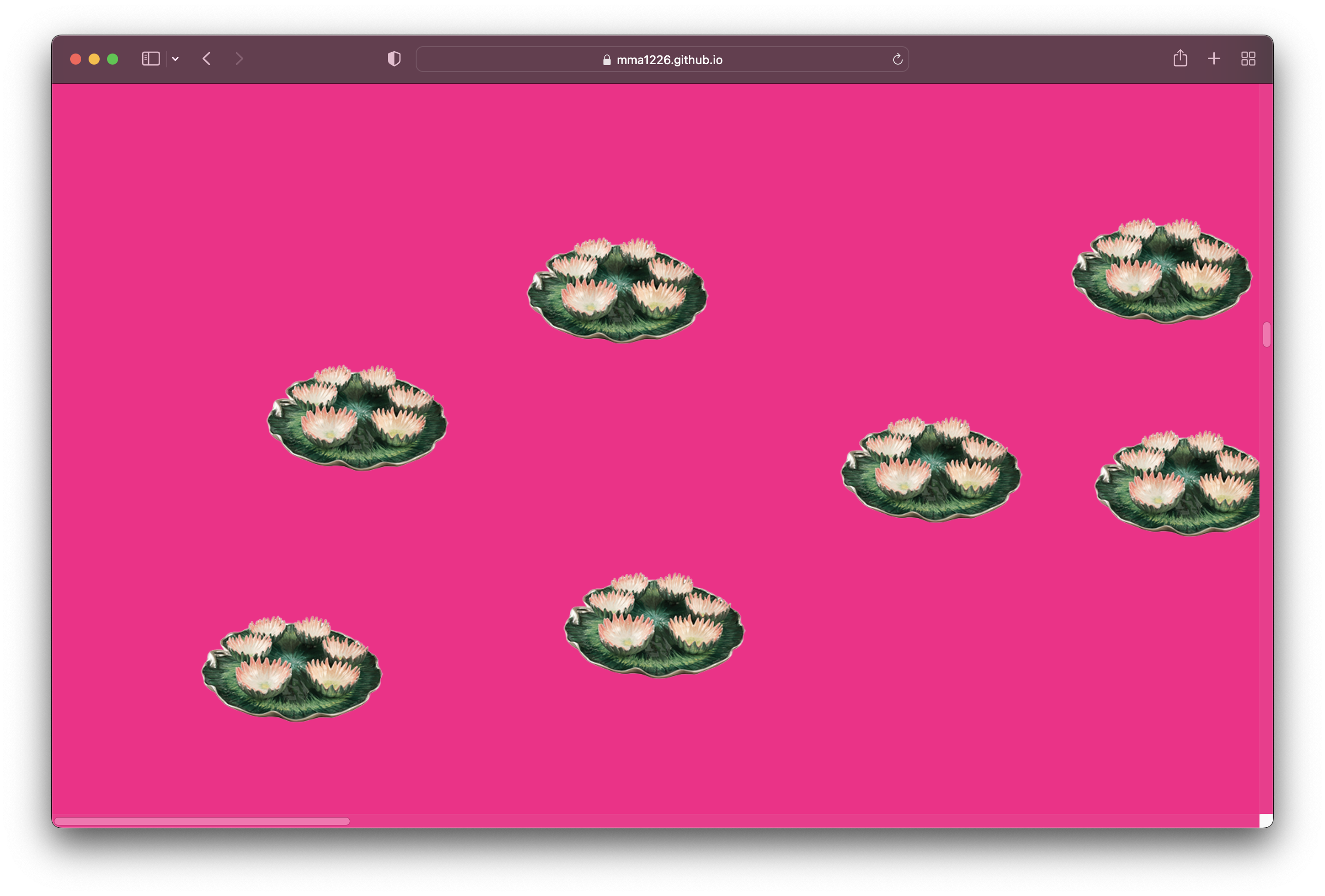Click the top-right water lily plate
This screenshot has width=1325, height=896.
pos(1162,271)
